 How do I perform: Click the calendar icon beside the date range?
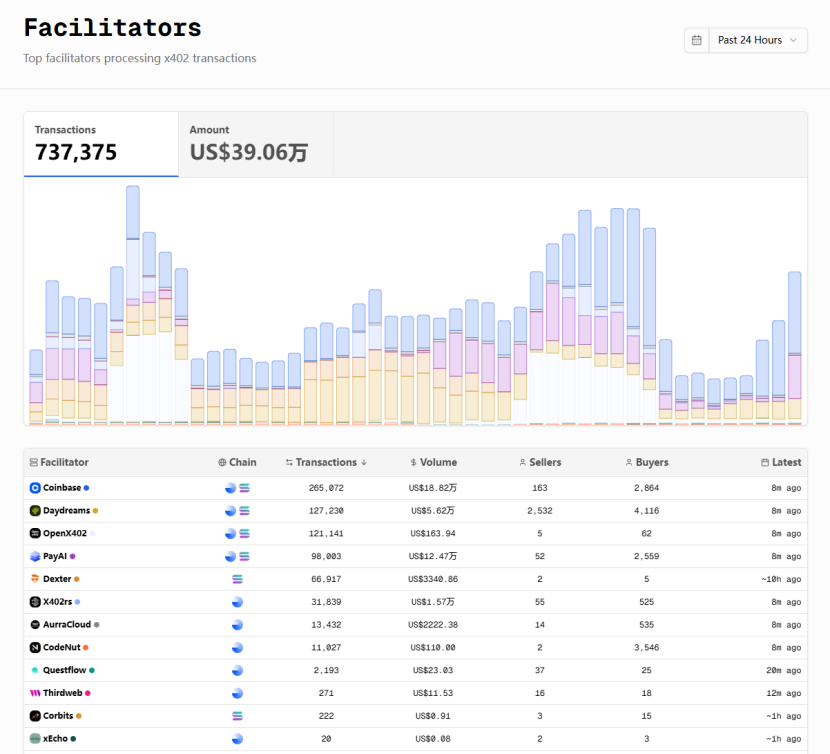point(697,40)
